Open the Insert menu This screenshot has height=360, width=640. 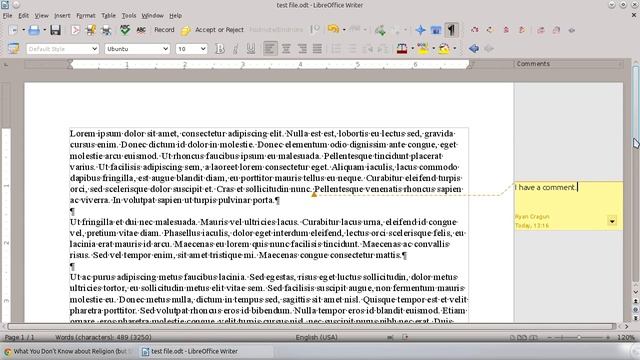pos(62,16)
